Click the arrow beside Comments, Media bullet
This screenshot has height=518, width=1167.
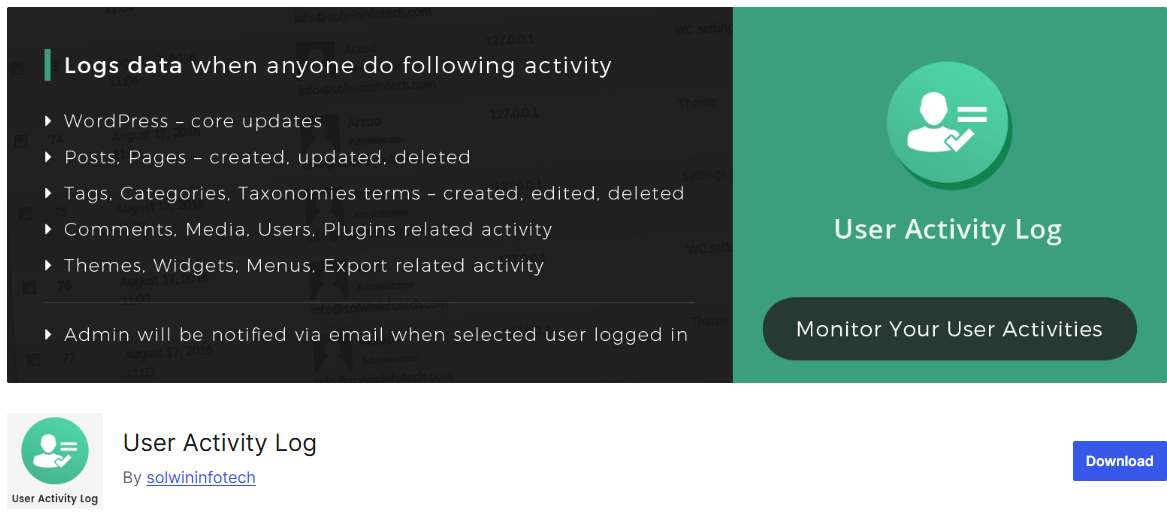tap(48, 228)
